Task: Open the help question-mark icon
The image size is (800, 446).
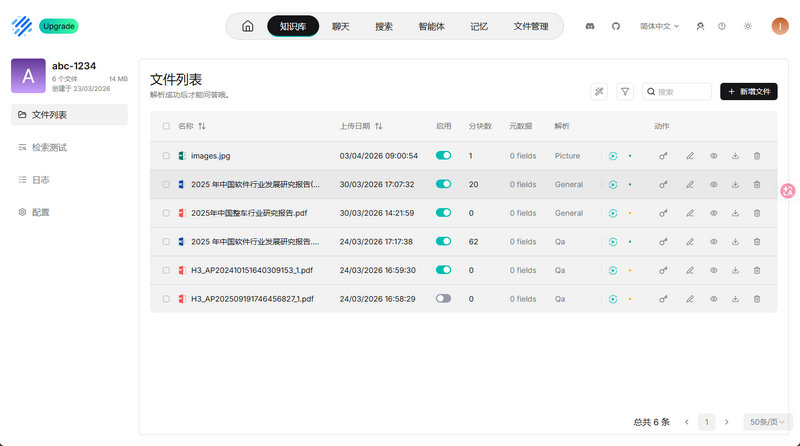Action: pyautogui.click(x=722, y=26)
